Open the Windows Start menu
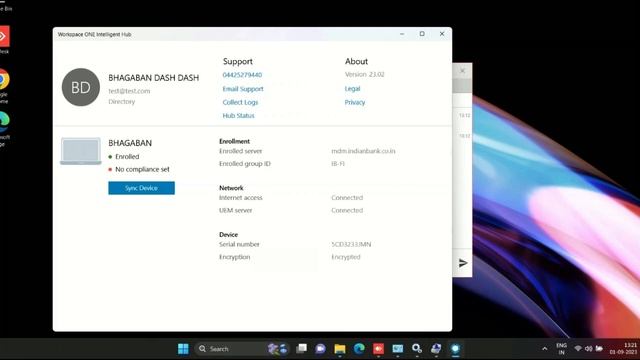This screenshot has height=360, width=640. [x=183, y=349]
